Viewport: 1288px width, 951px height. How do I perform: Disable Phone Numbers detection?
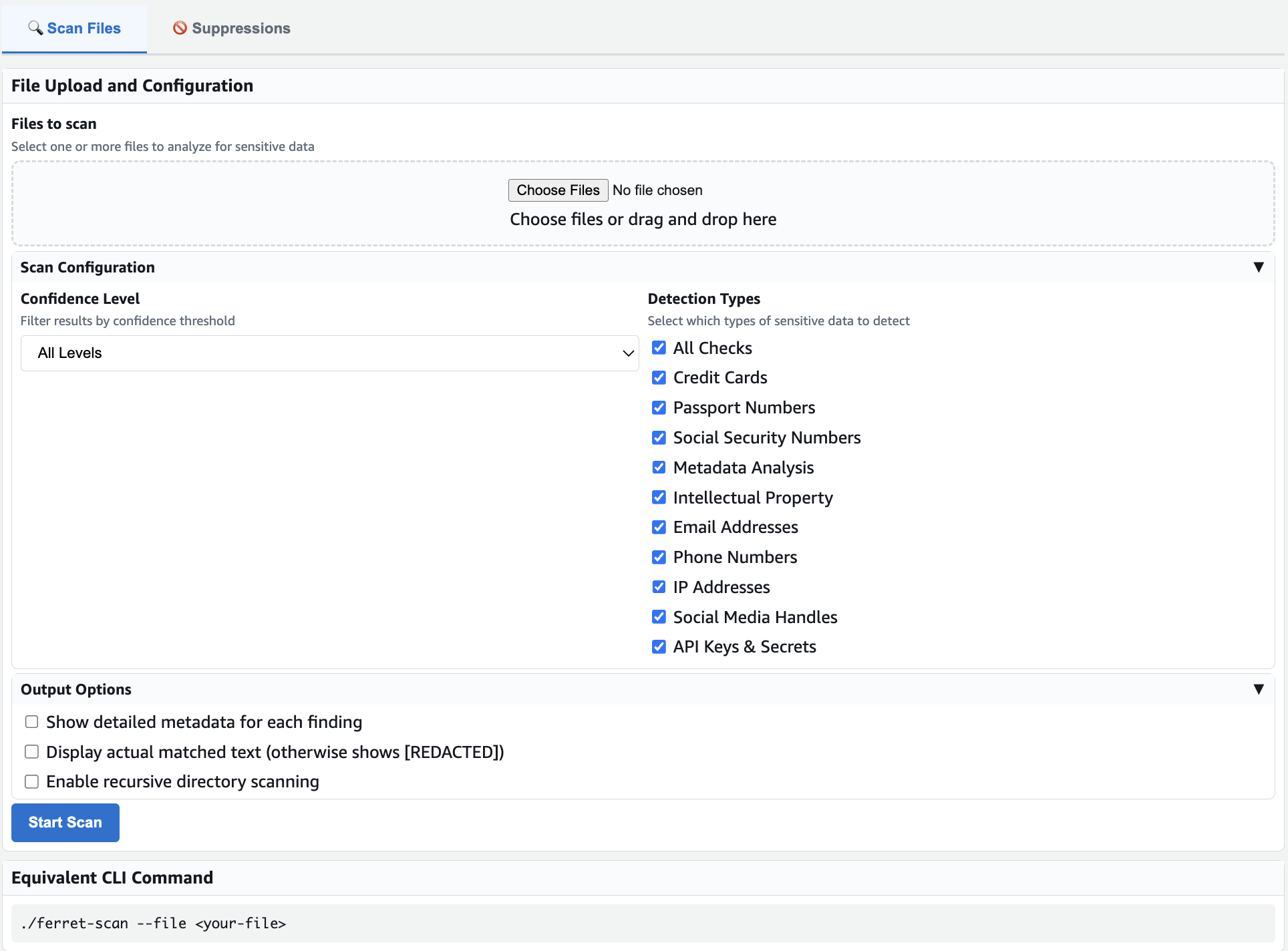pos(659,557)
